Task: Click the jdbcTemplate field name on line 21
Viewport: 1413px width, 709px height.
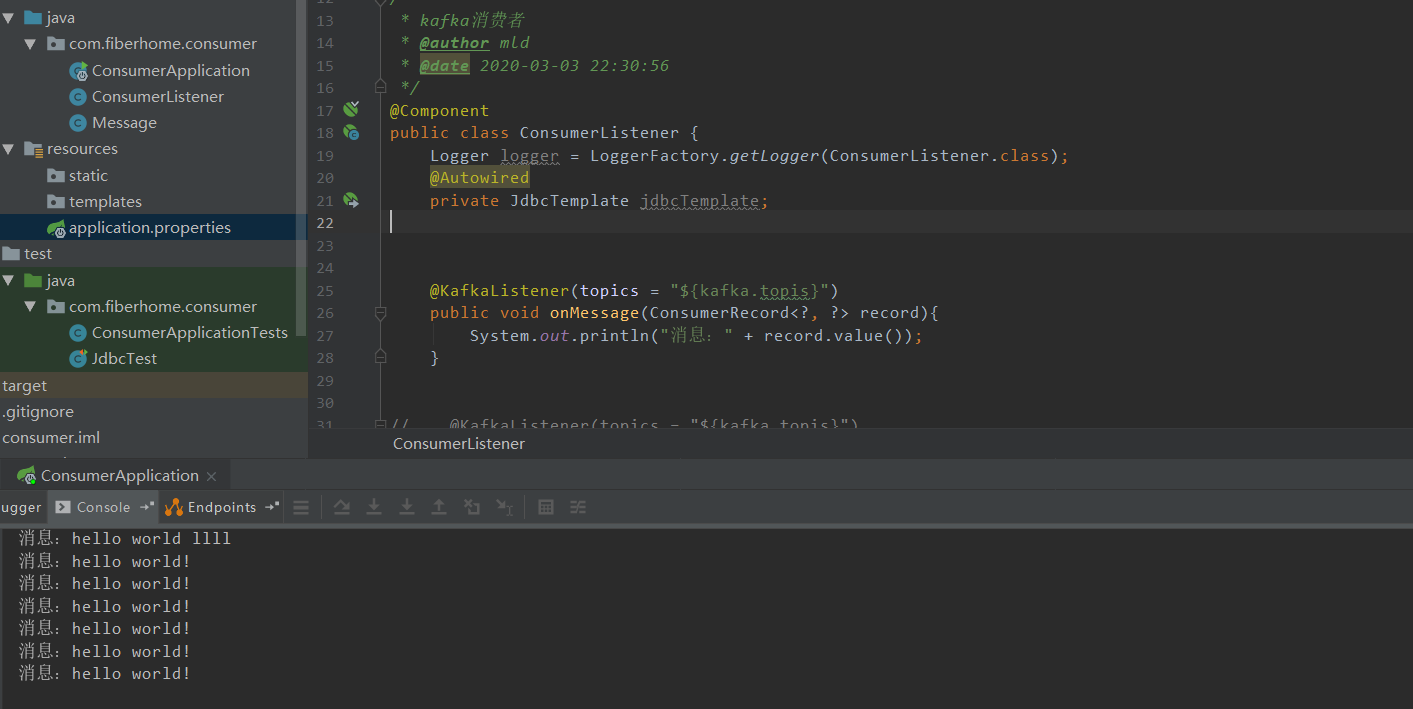Action: pyautogui.click(x=699, y=201)
